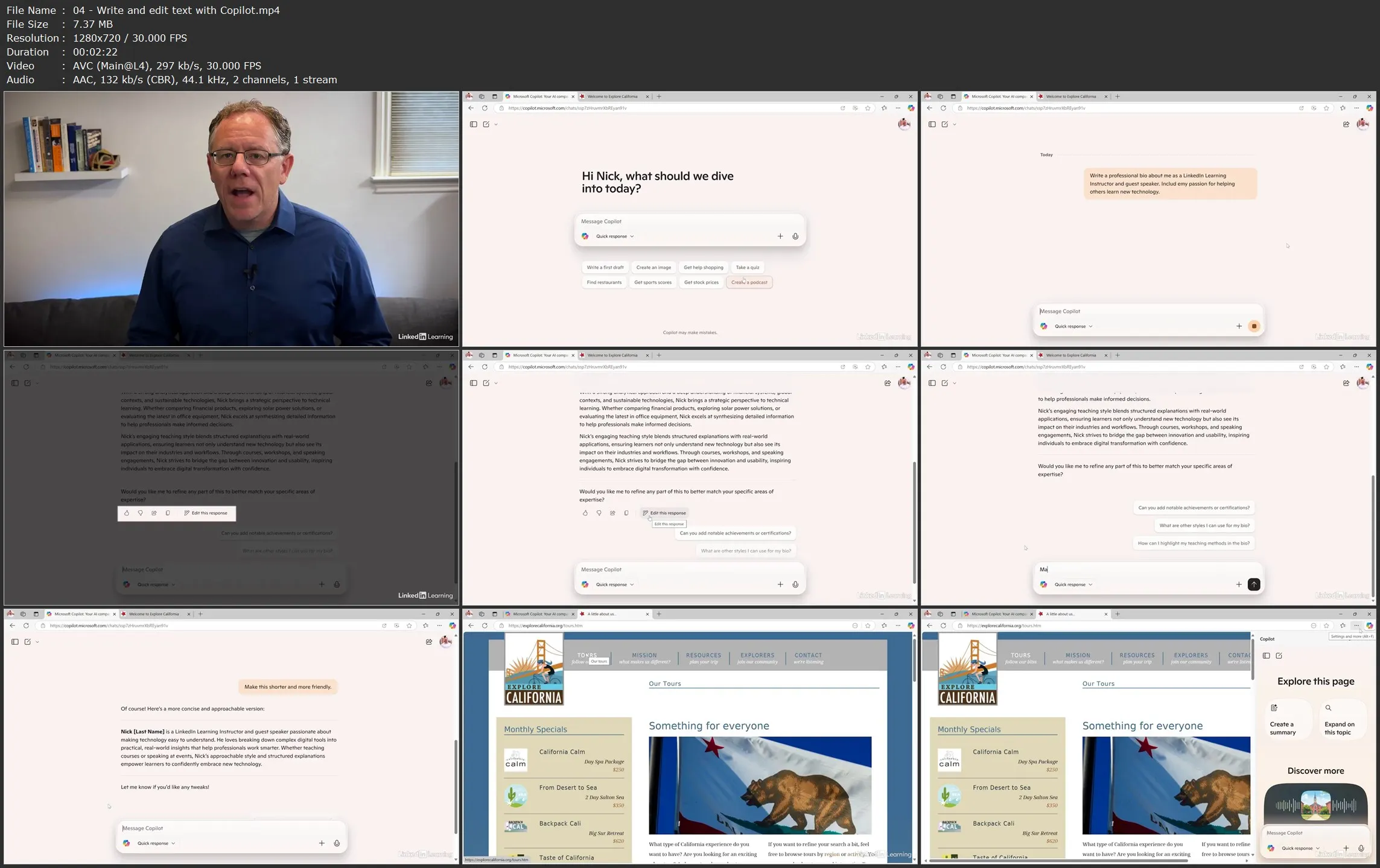Click microphone icon in the 'Make this shorter' frame
1380x868 pixels.
click(x=337, y=843)
